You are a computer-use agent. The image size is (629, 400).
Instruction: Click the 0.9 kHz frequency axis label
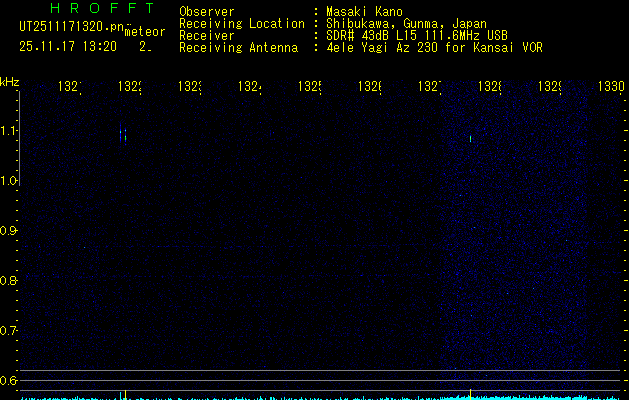(9, 231)
